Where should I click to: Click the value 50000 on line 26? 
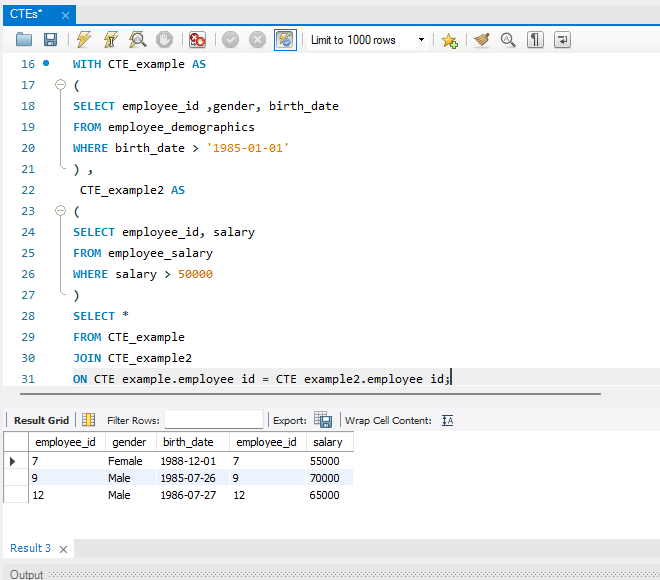tap(195, 274)
